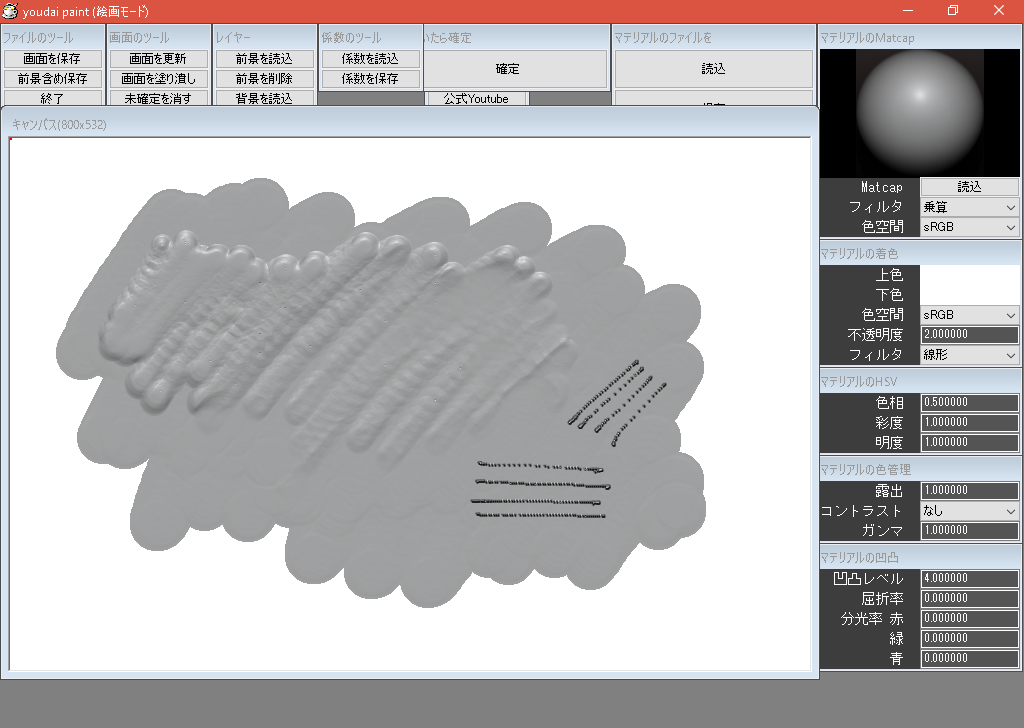Image resolution: width=1024 pixels, height=728 pixels.
Task: Click 前景を削除 to delete the foreground
Action: pyautogui.click(x=264, y=78)
